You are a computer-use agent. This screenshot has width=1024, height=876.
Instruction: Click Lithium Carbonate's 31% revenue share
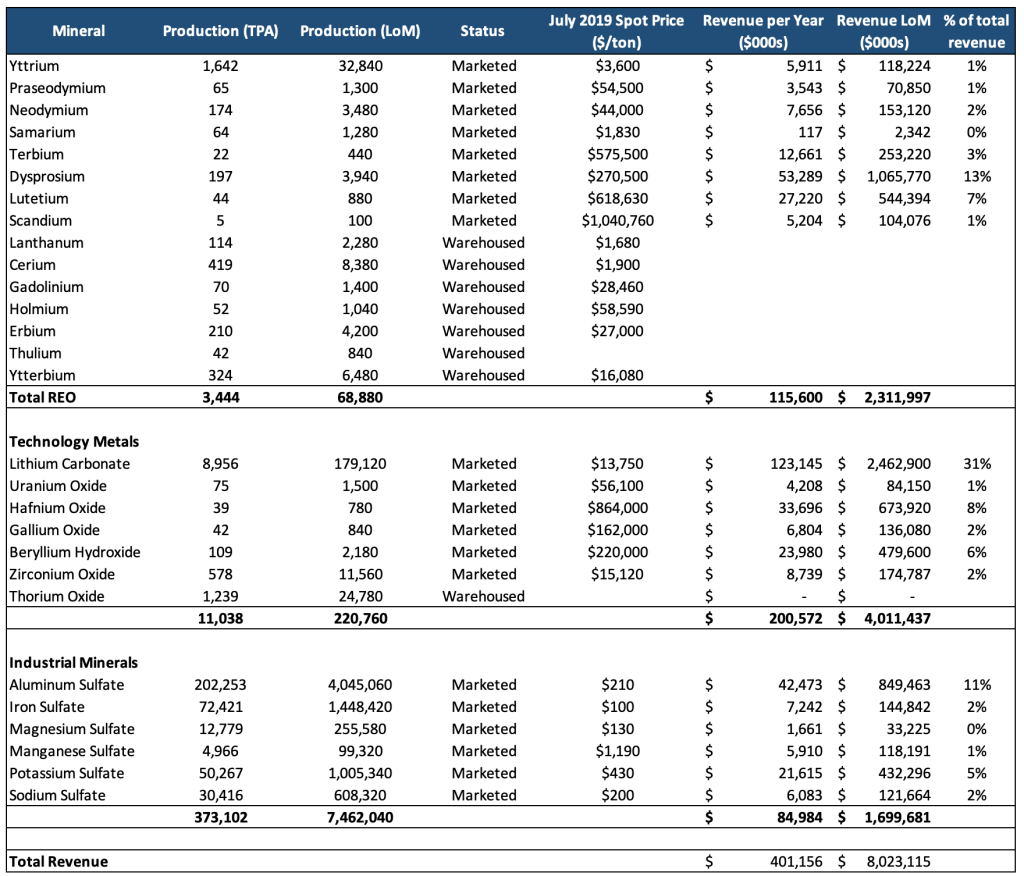pyautogui.click(x=977, y=464)
